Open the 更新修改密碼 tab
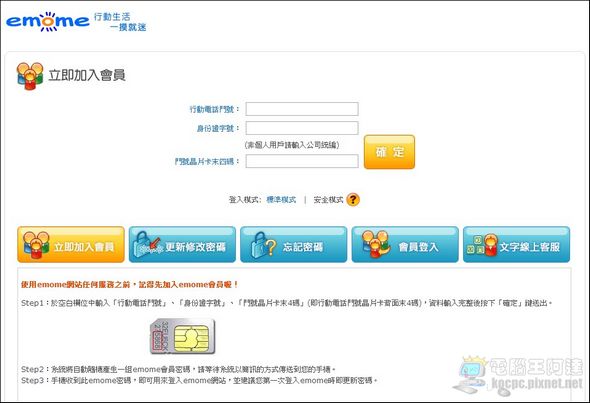Screen dimensions: 590x403 [182, 245]
